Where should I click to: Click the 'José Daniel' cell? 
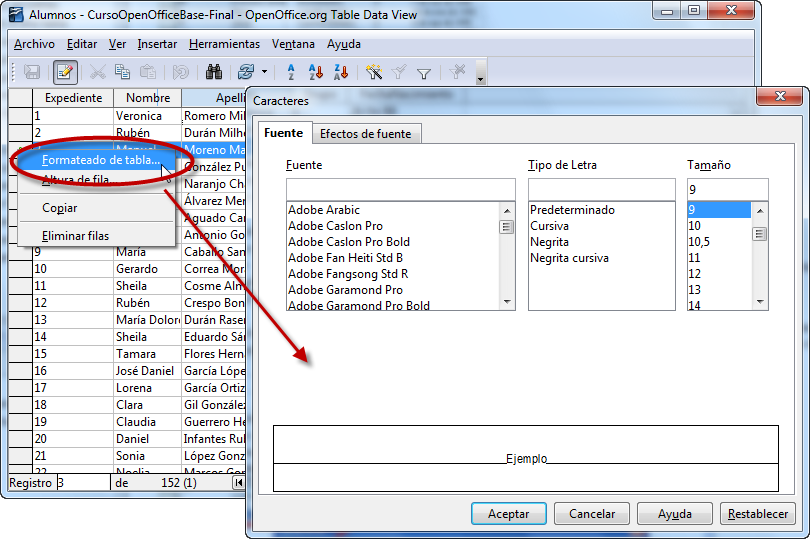coord(148,371)
